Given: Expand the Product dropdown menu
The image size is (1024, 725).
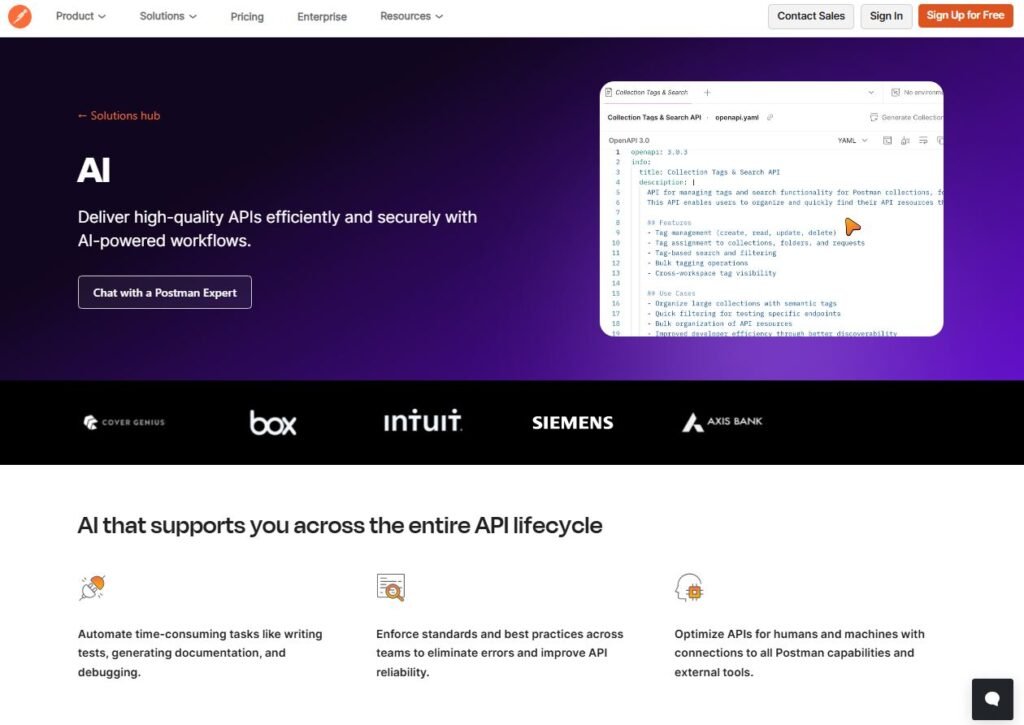Looking at the screenshot, I should click(81, 16).
